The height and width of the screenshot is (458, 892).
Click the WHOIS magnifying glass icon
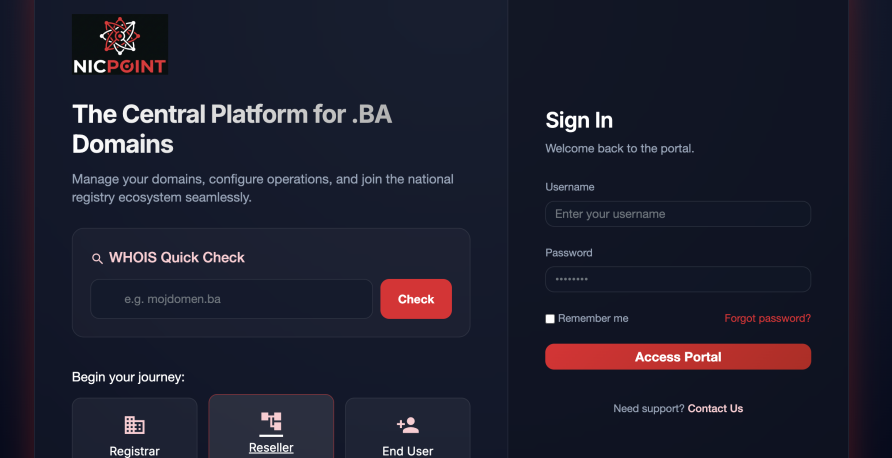[x=97, y=258]
